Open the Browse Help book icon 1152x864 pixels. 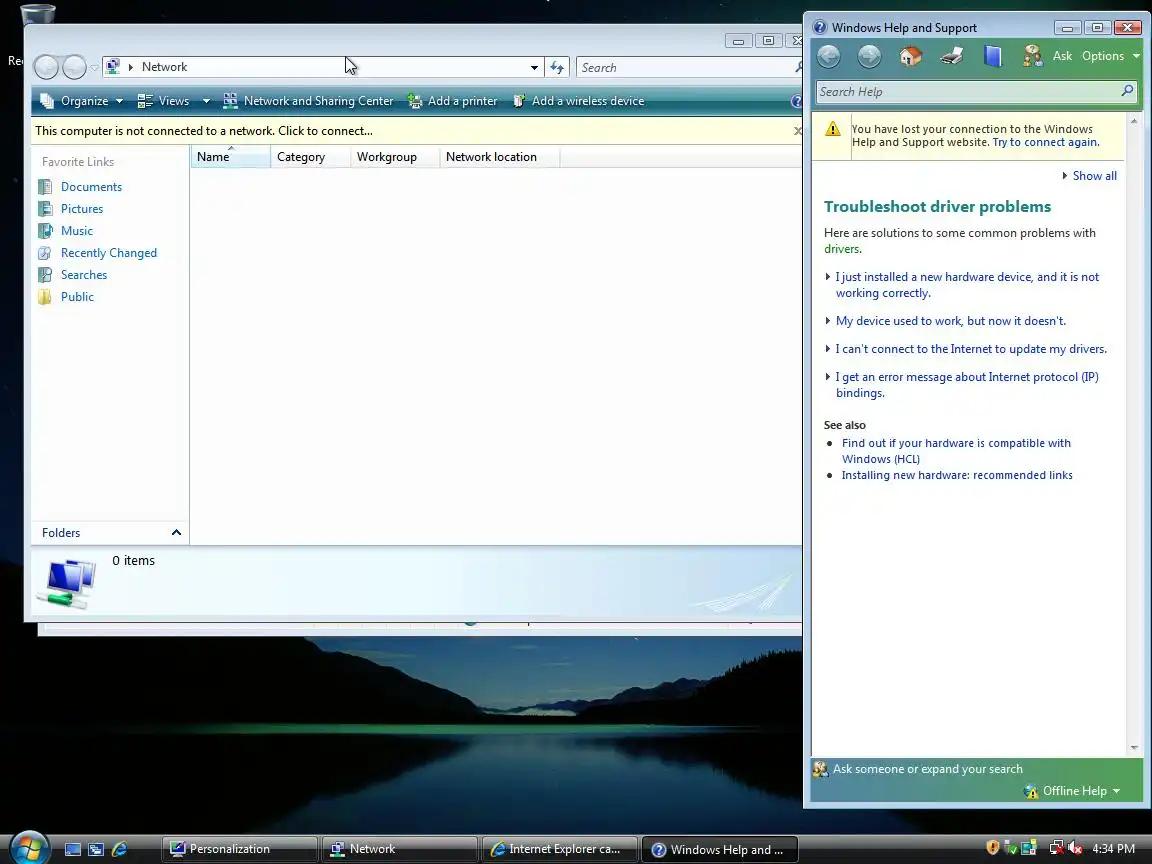pyautogui.click(x=993, y=57)
